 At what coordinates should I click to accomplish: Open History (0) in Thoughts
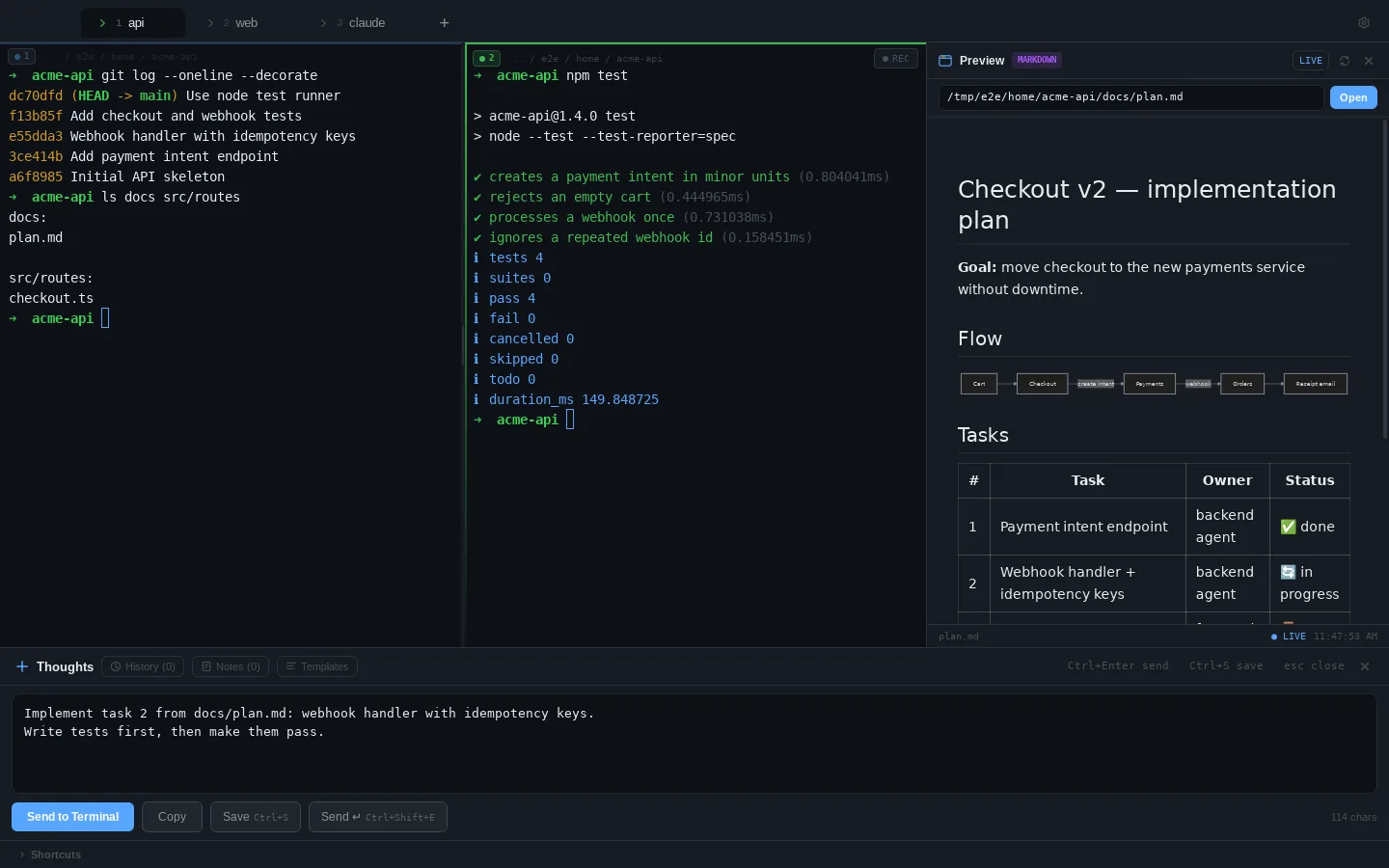click(144, 666)
